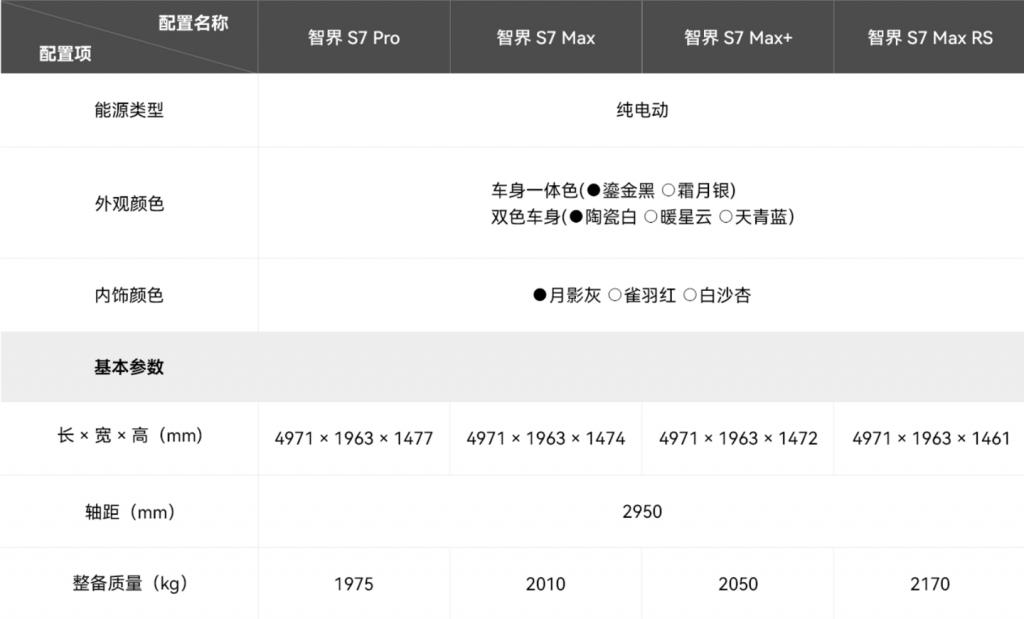This screenshot has height=619, width=1024.
Task: Click the 智界 S7 Pro column header
Action: click(354, 38)
